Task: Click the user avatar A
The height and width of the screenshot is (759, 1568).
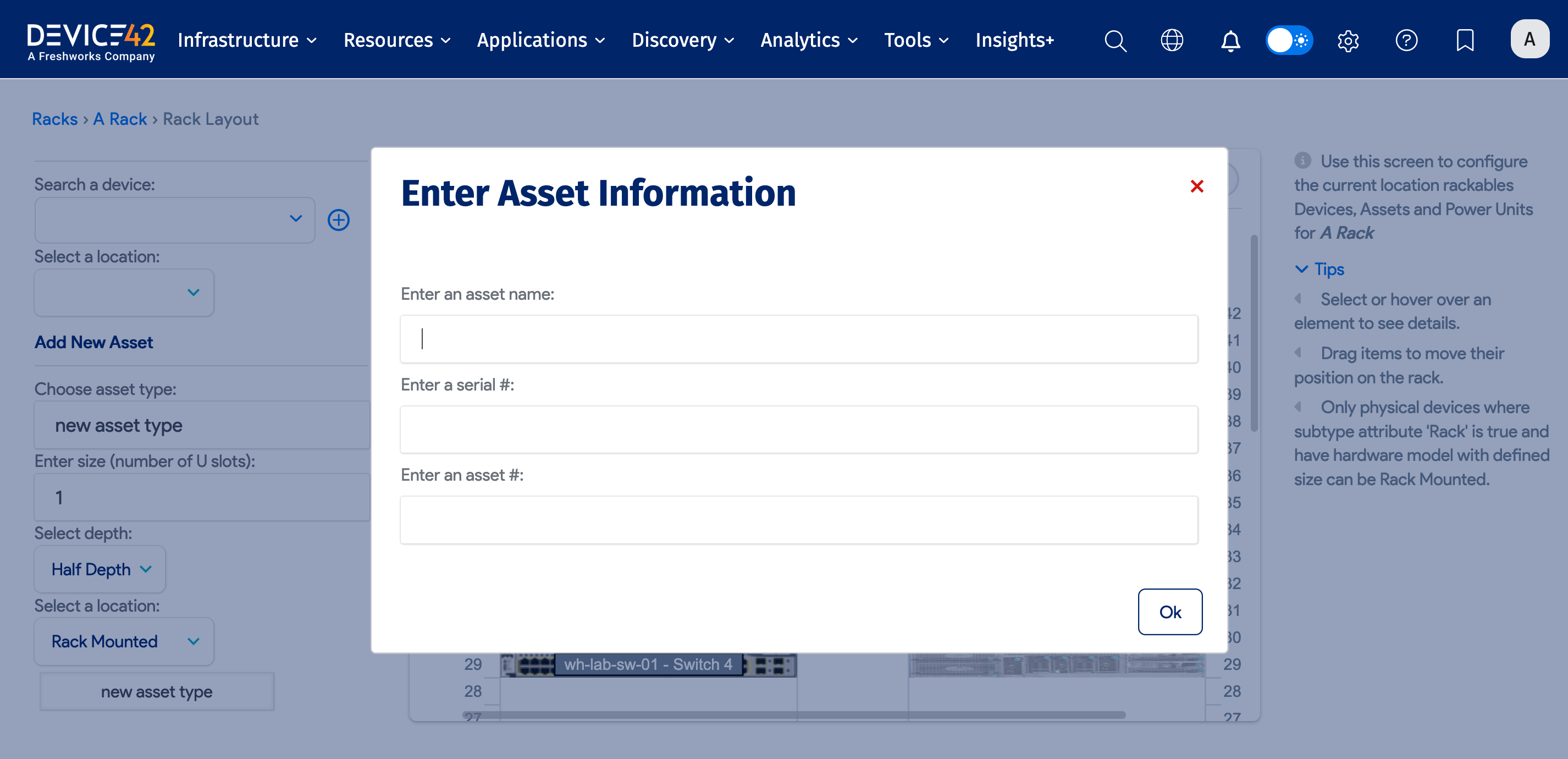Action: [1529, 39]
